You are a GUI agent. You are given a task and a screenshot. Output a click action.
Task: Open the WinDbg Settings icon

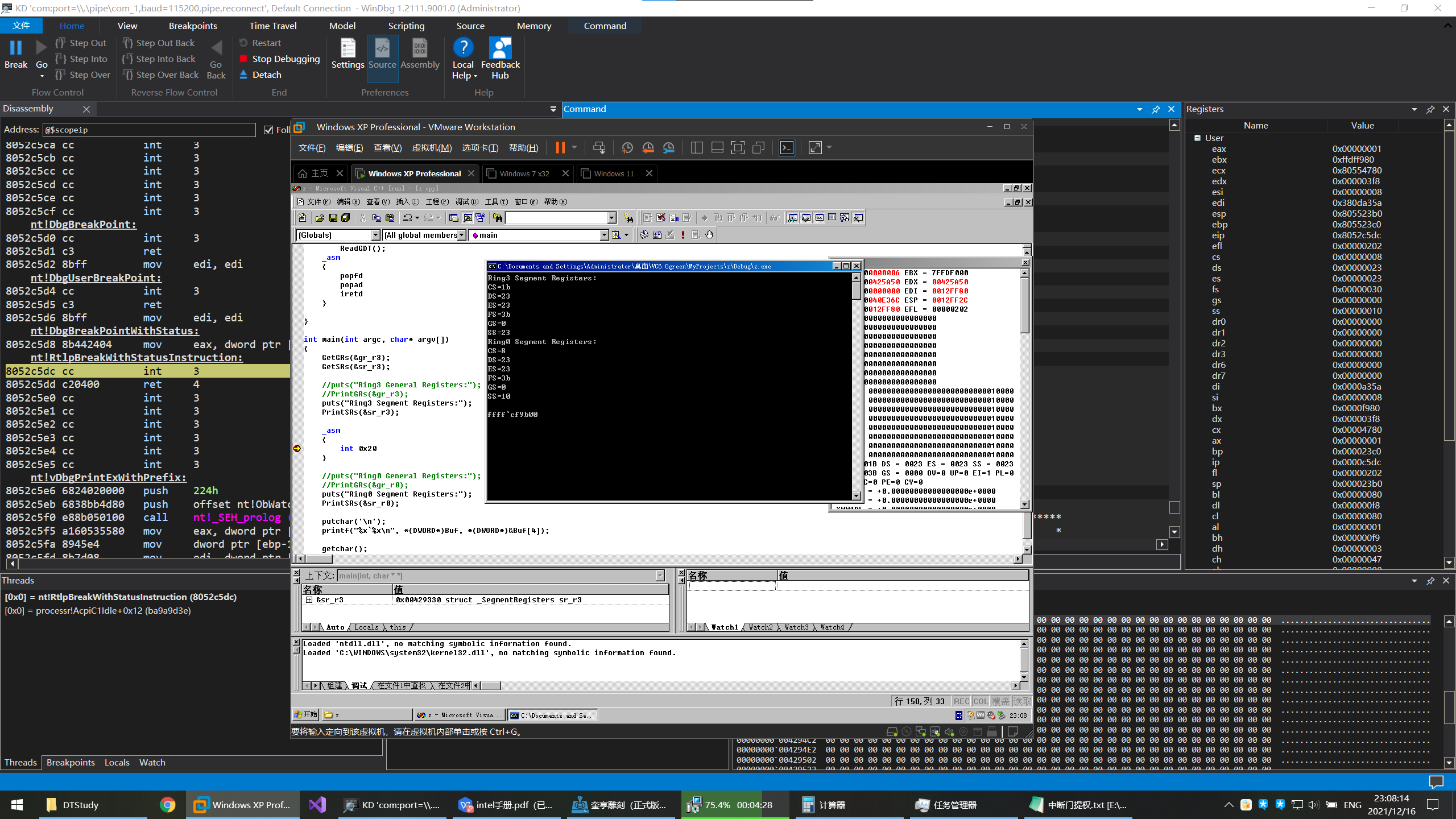pyautogui.click(x=348, y=49)
